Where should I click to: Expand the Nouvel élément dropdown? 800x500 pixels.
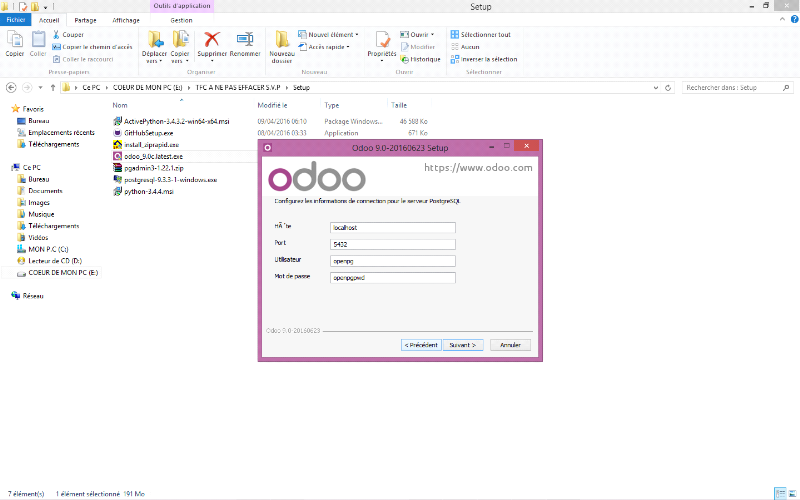click(x=334, y=34)
